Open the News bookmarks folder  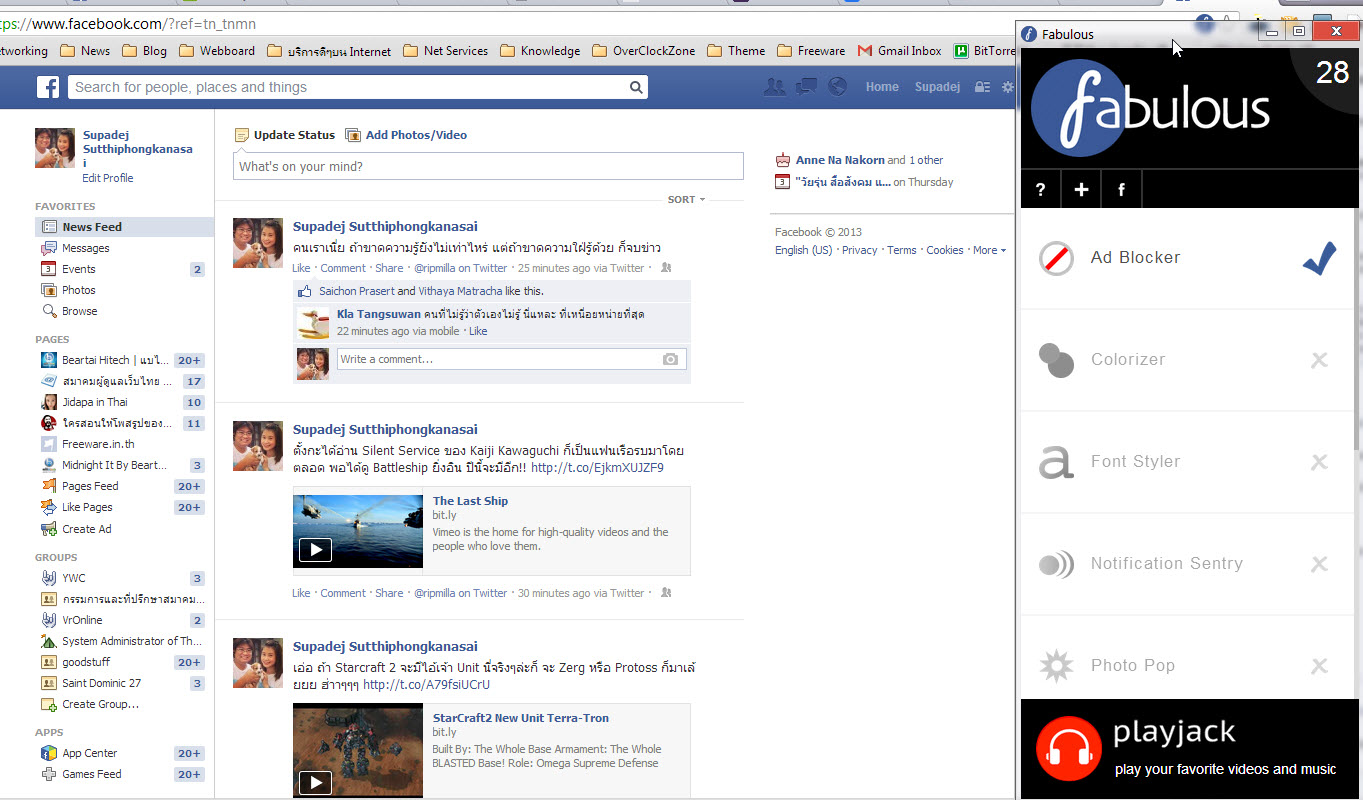click(85, 51)
